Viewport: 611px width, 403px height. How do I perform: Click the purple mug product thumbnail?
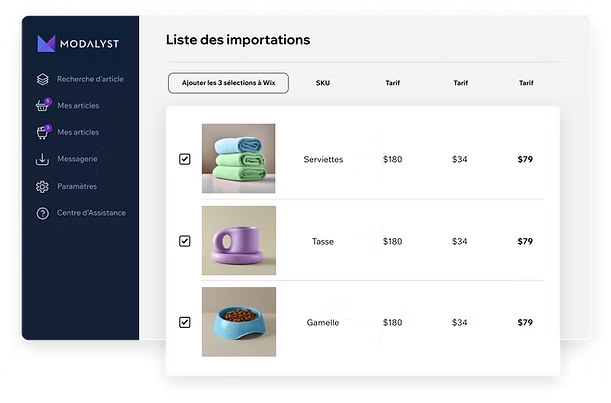[x=239, y=240]
